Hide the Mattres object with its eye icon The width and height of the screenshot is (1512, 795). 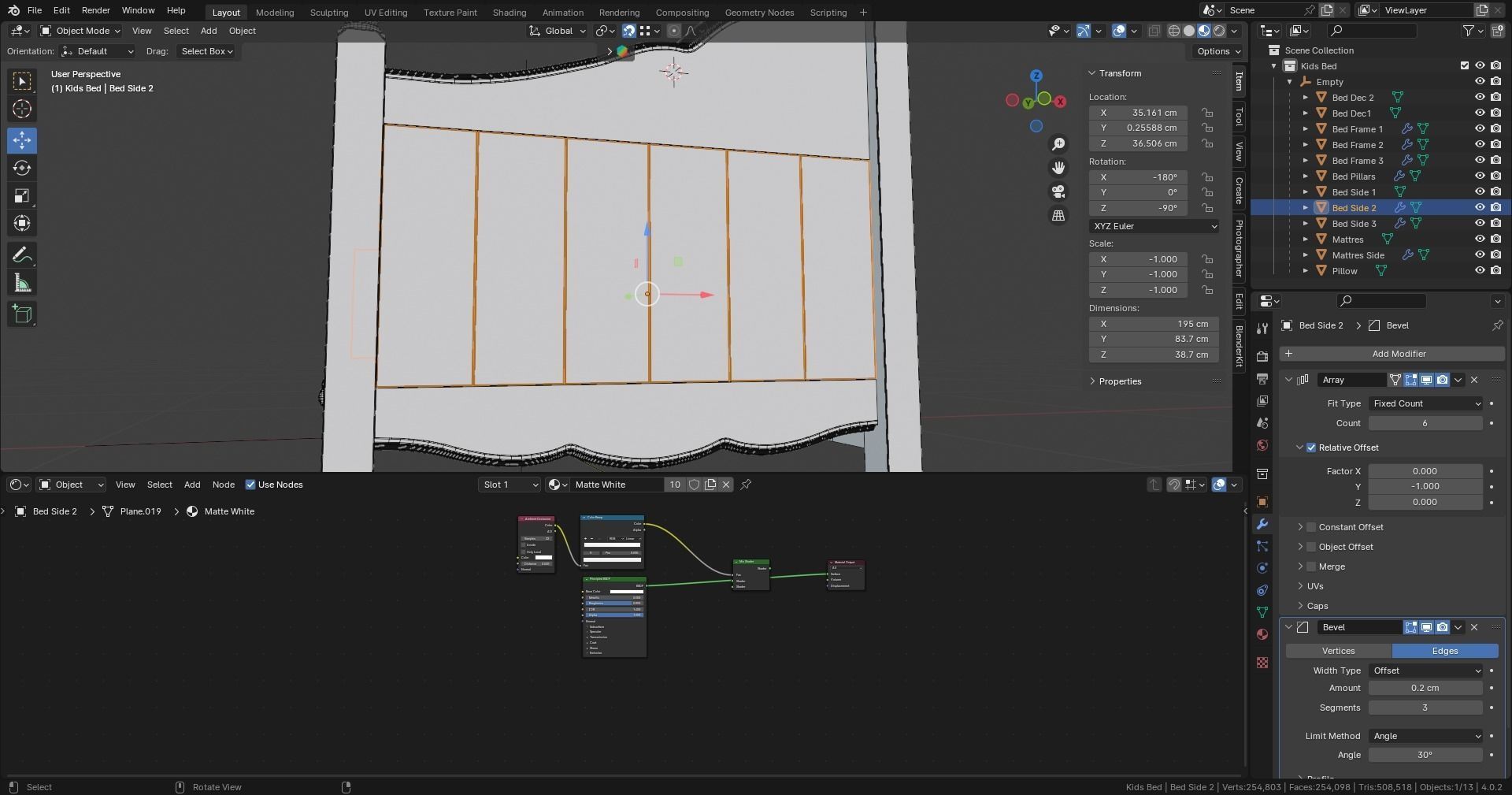tap(1480, 240)
